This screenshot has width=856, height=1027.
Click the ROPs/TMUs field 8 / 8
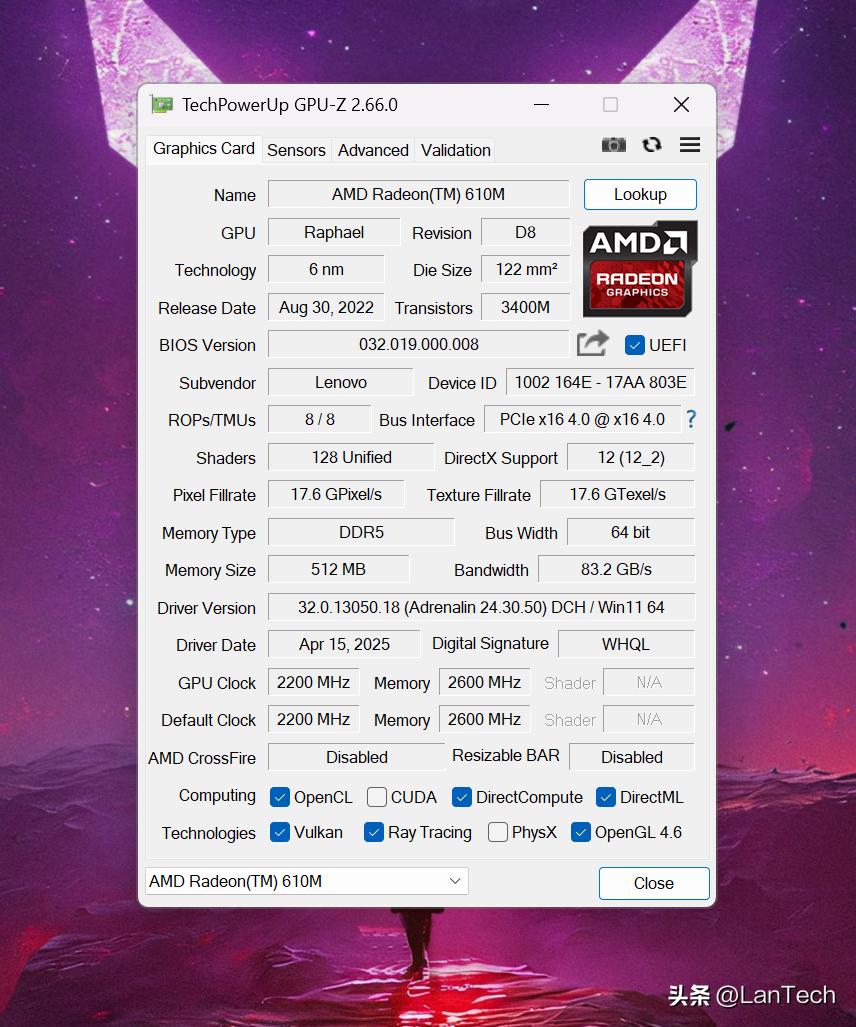tap(320, 420)
